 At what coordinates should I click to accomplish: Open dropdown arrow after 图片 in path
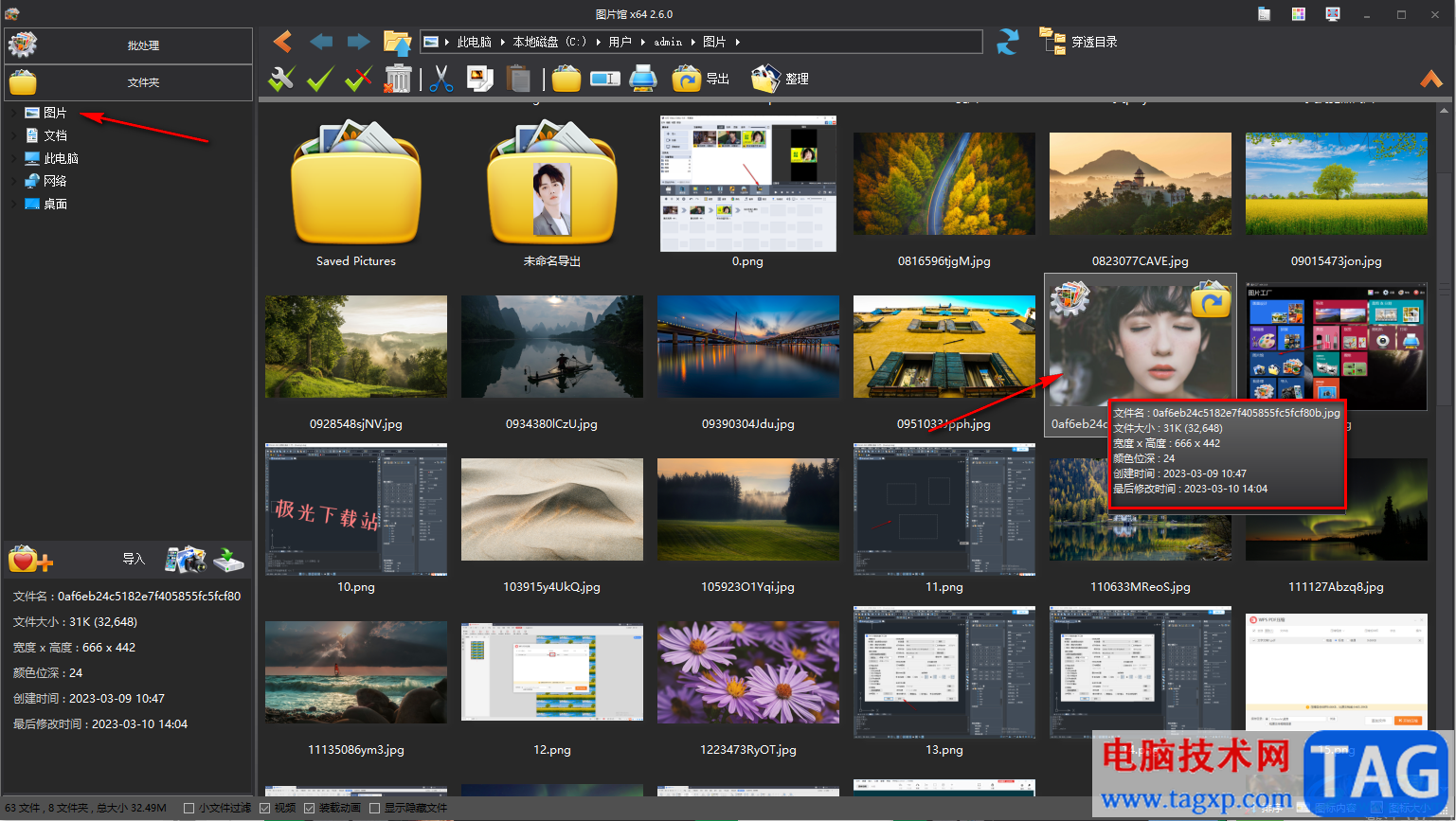(x=737, y=42)
